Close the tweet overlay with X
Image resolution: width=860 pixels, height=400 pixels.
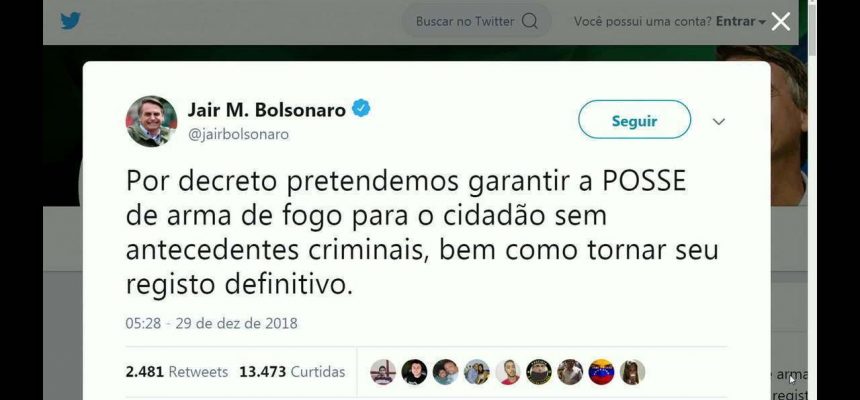[x=780, y=21]
